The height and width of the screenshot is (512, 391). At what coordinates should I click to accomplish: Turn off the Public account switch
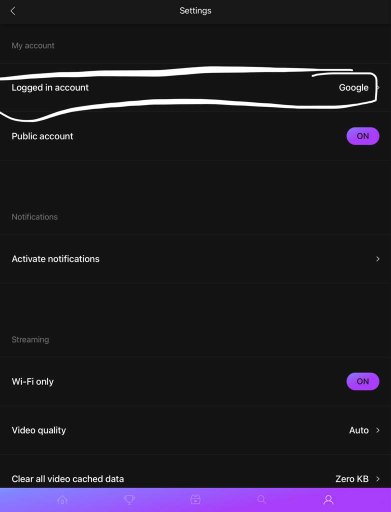pos(363,136)
